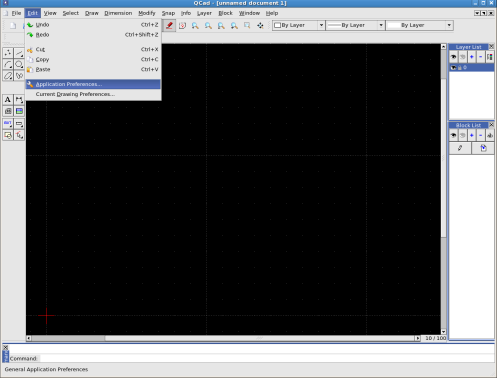Add a block with plus button
Screen dimensions: 497x378
pyautogui.click(x=472, y=135)
